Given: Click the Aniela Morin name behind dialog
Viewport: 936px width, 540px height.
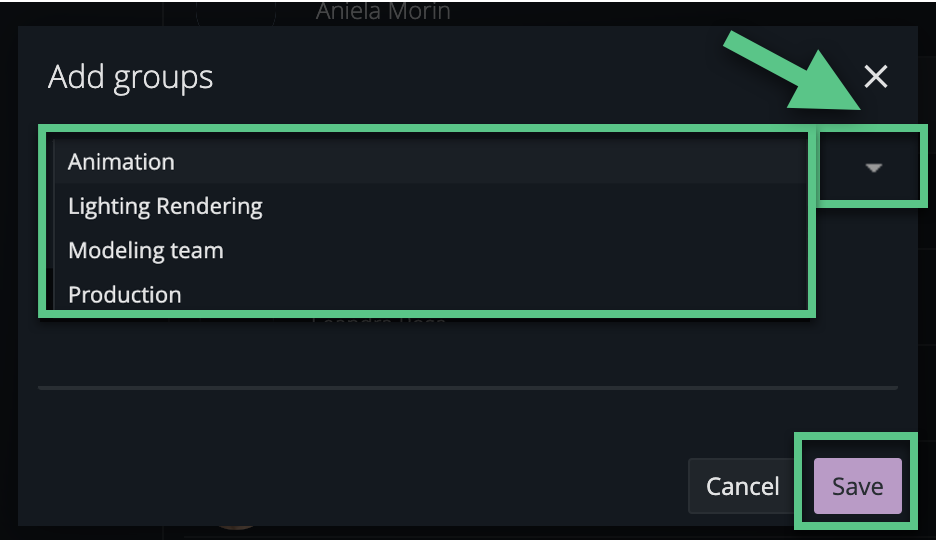Looking at the screenshot, I should coord(383,12).
